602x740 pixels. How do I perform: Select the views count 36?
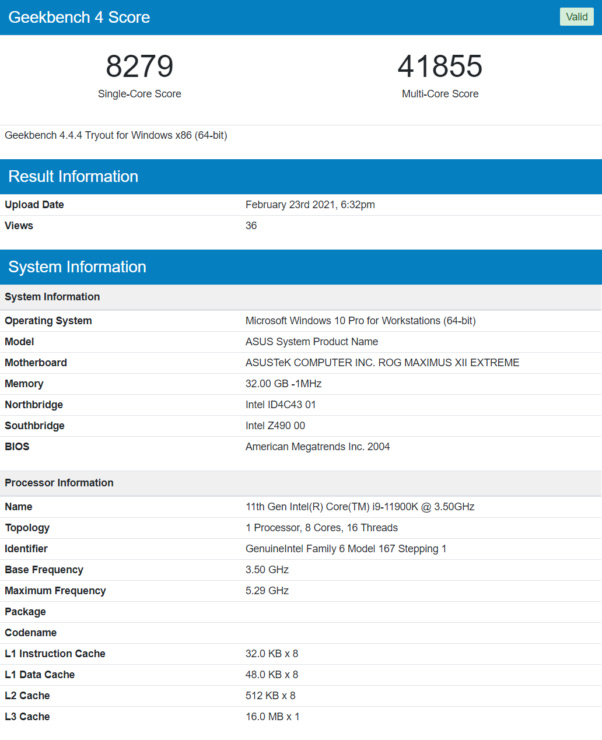[x=251, y=226]
